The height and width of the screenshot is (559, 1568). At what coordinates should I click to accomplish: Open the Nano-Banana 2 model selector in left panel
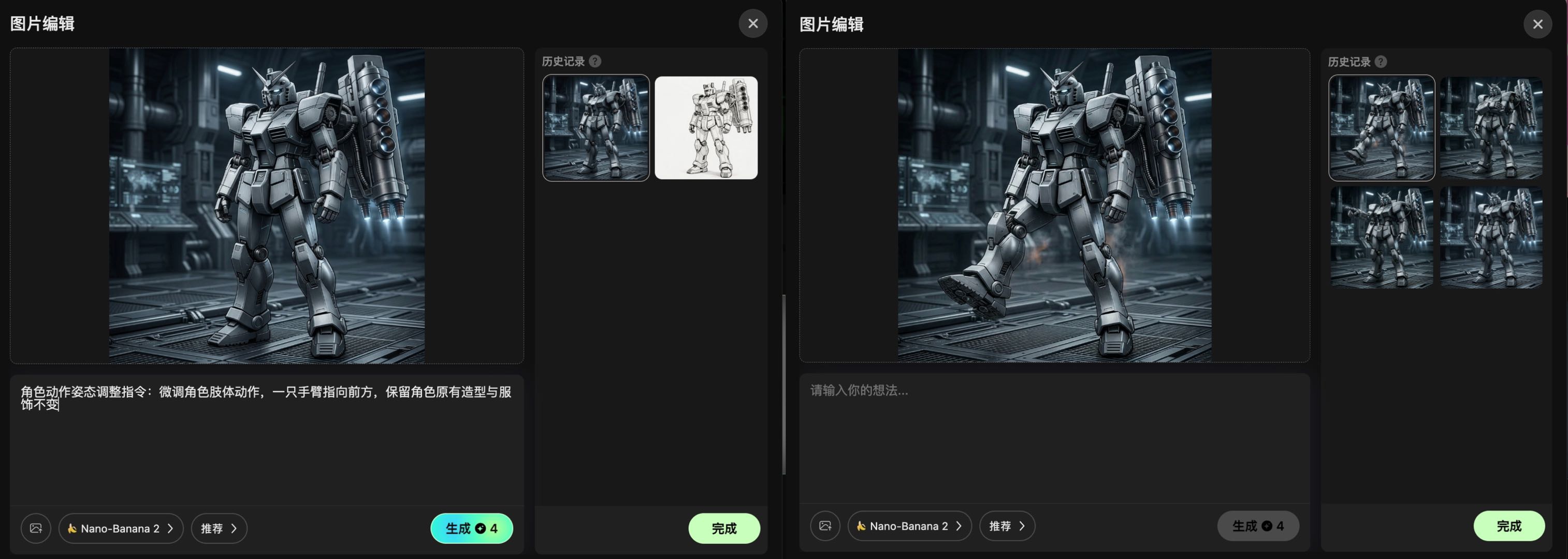[121, 528]
